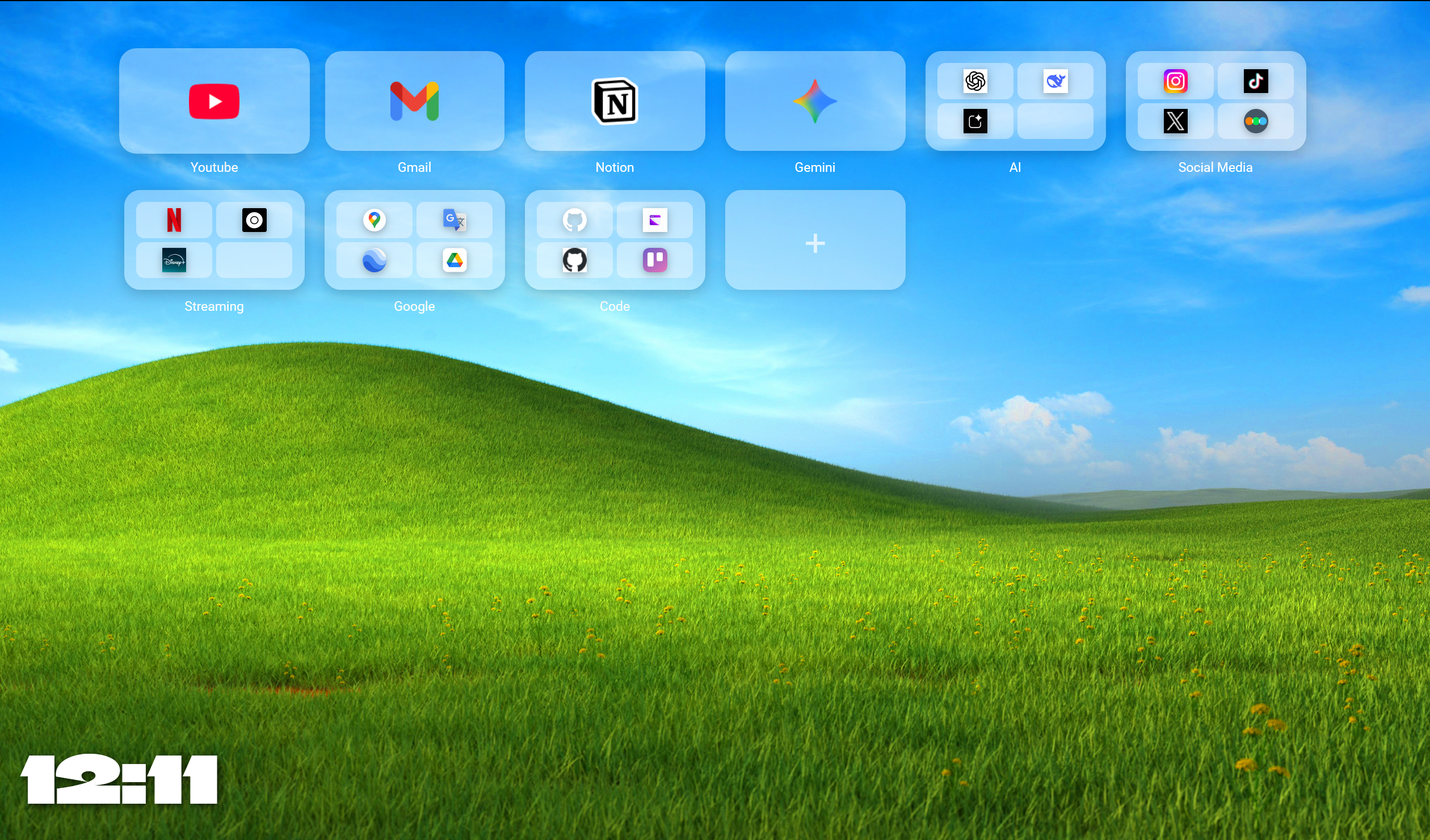Open Google Drive inside the Google folder
1430x840 pixels.
point(455,260)
